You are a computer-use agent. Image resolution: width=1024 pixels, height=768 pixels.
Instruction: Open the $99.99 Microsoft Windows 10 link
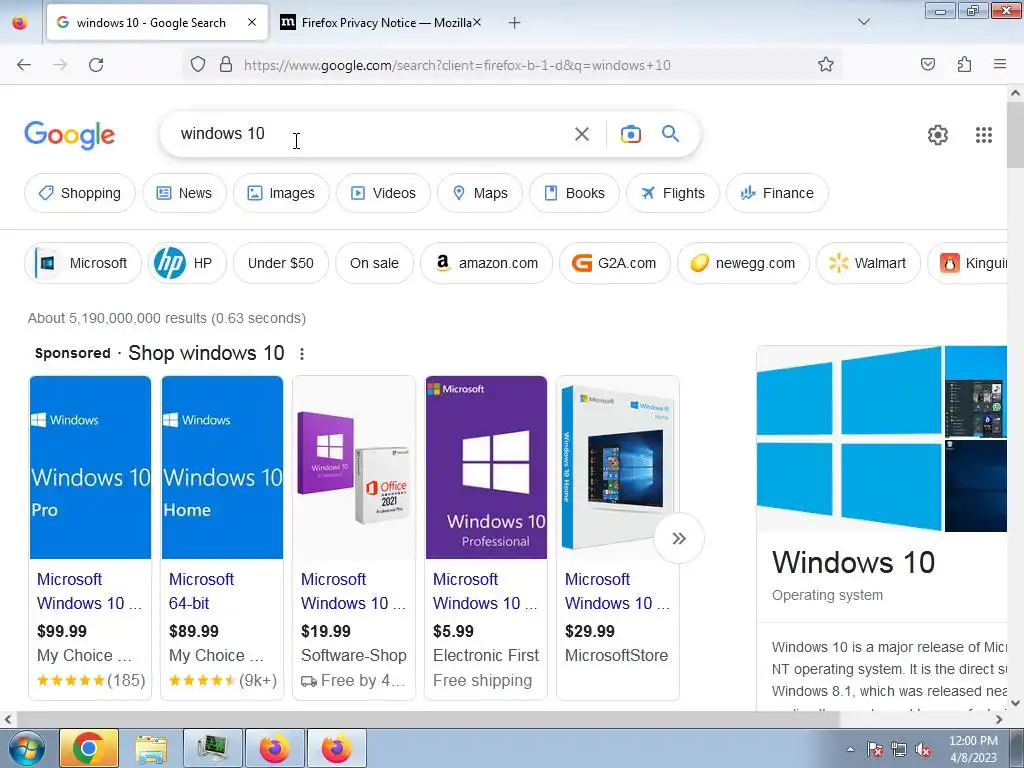89,591
